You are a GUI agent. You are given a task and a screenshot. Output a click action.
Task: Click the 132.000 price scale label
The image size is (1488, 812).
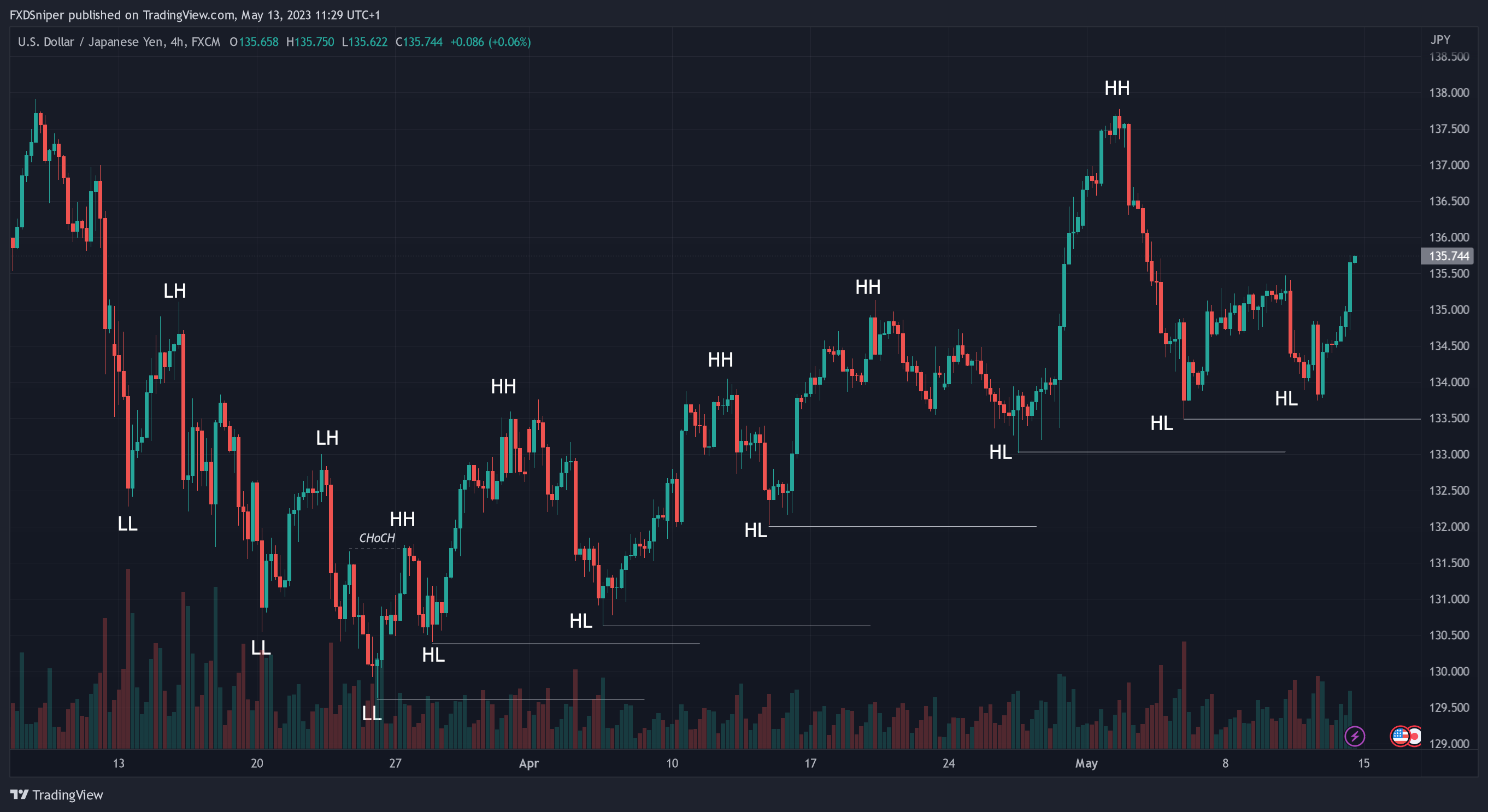tap(1449, 527)
